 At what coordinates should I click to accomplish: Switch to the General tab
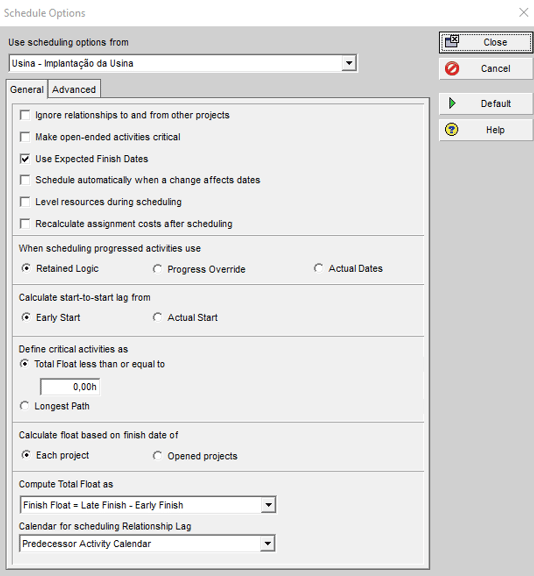tap(27, 89)
